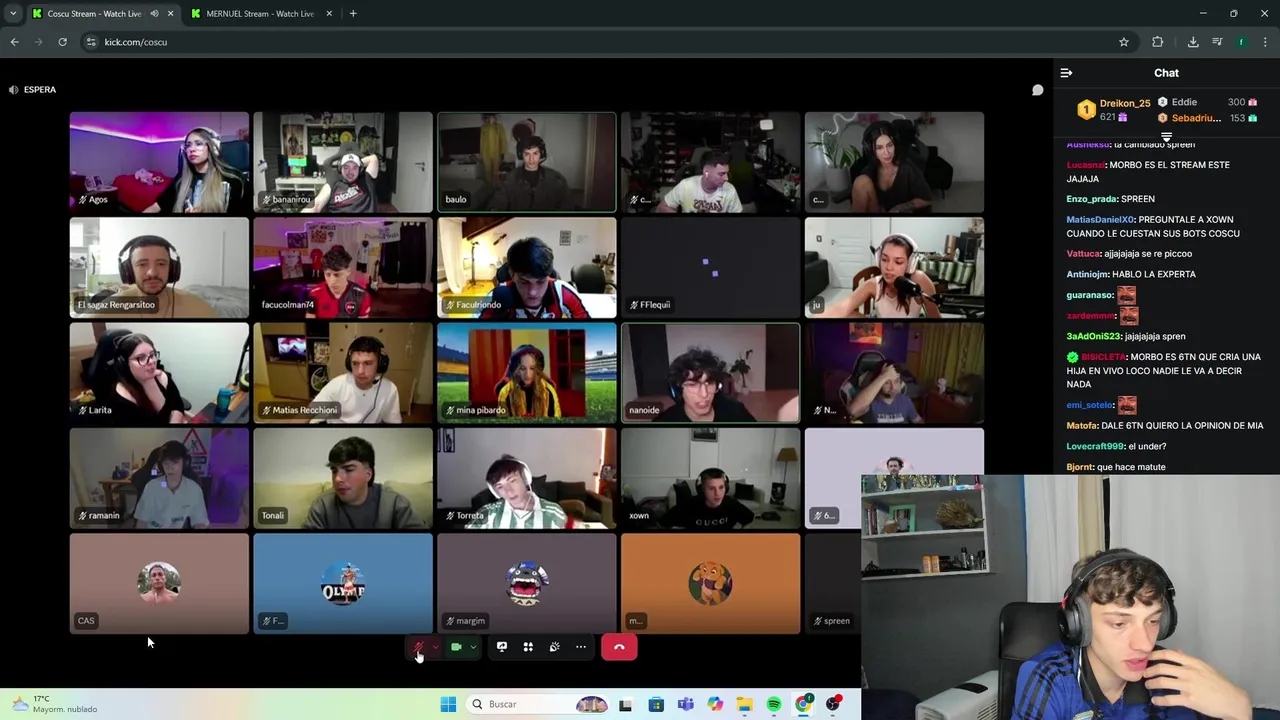Open a new browser tab
This screenshot has height=720, width=1280.
[x=353, y=14]
